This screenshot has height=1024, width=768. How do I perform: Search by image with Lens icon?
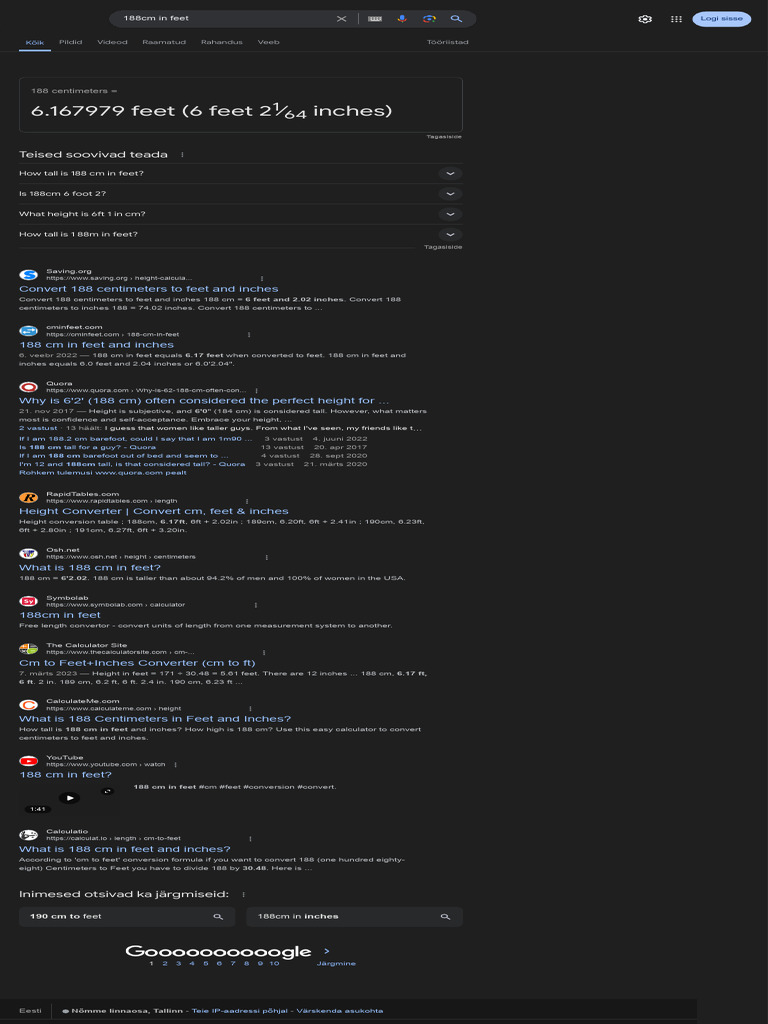pos(429,19)
